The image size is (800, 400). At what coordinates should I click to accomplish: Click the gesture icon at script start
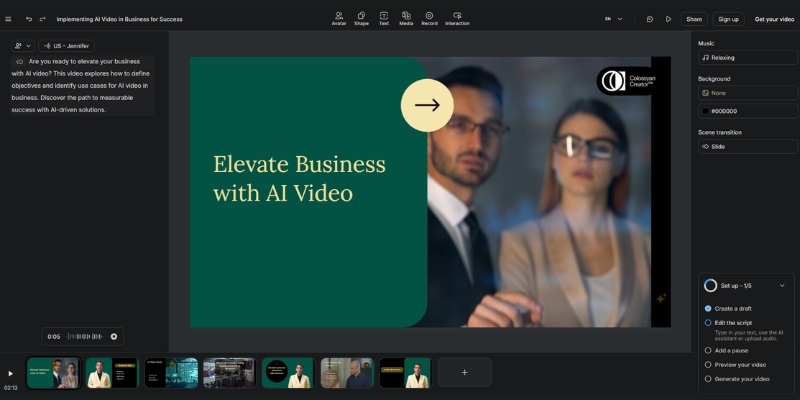(x=19, y=62)
